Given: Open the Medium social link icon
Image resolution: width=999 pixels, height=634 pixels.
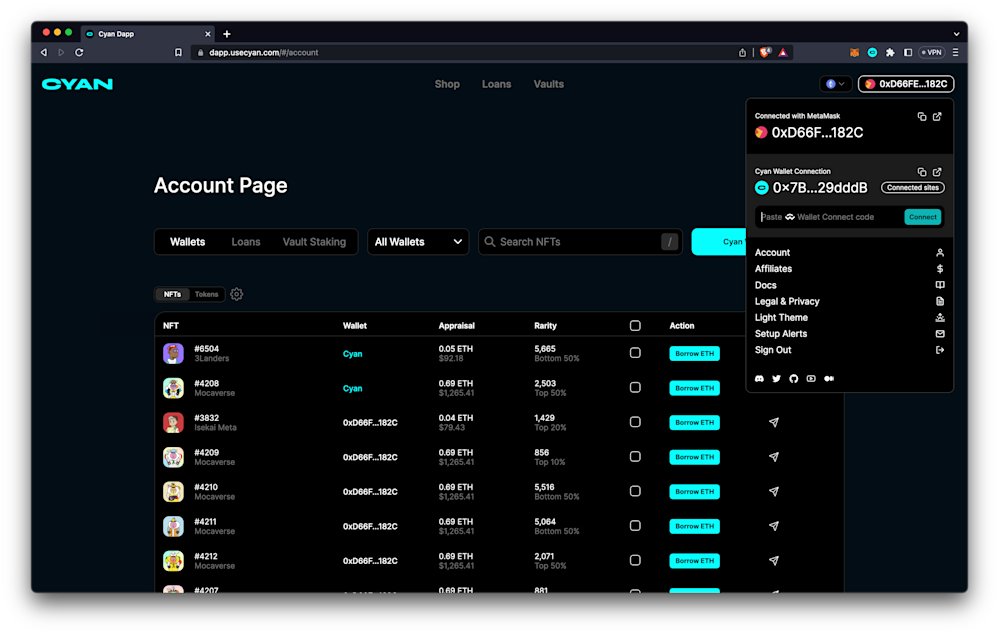Looking at the screenshot, I should pyautogui.click(x=829, y=378).
